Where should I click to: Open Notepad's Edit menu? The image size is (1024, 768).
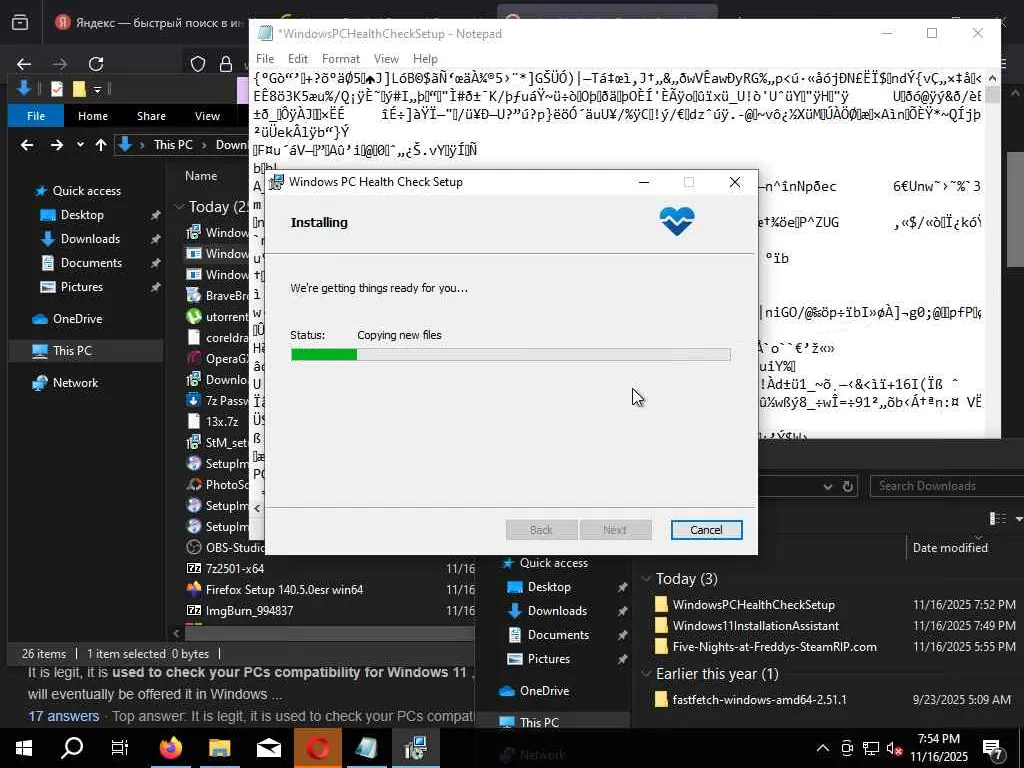(298, 59)
